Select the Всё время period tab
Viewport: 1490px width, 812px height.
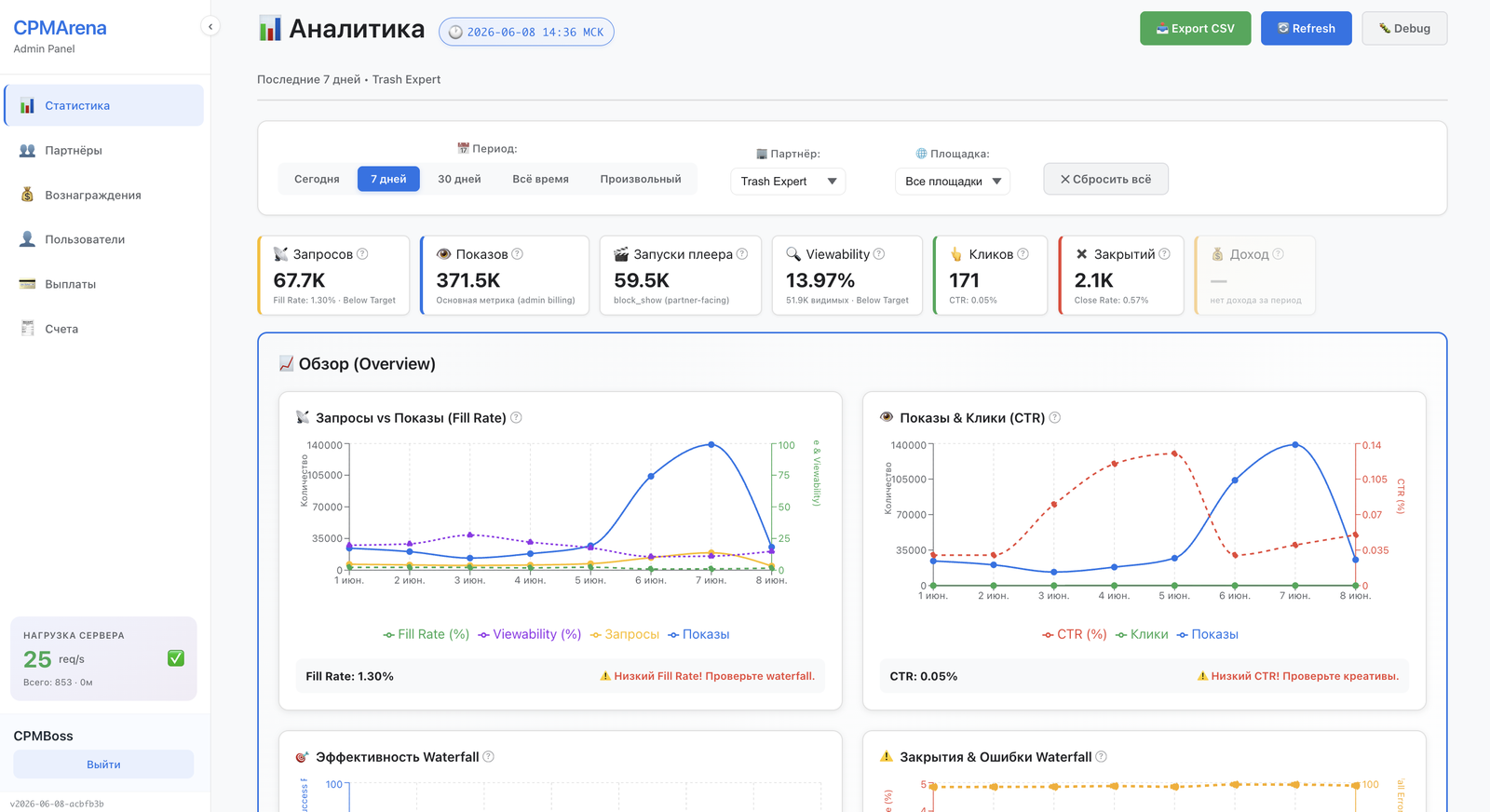(540, 179)
